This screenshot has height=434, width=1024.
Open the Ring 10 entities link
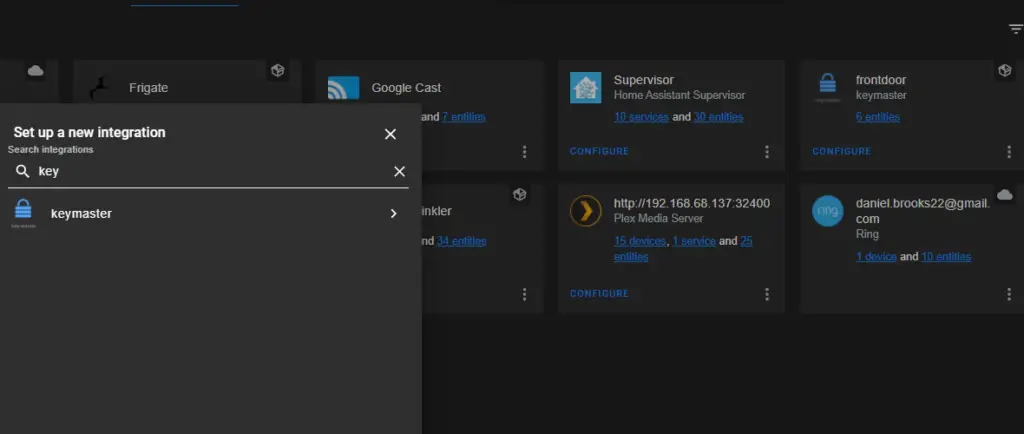[x=946, y=256]
